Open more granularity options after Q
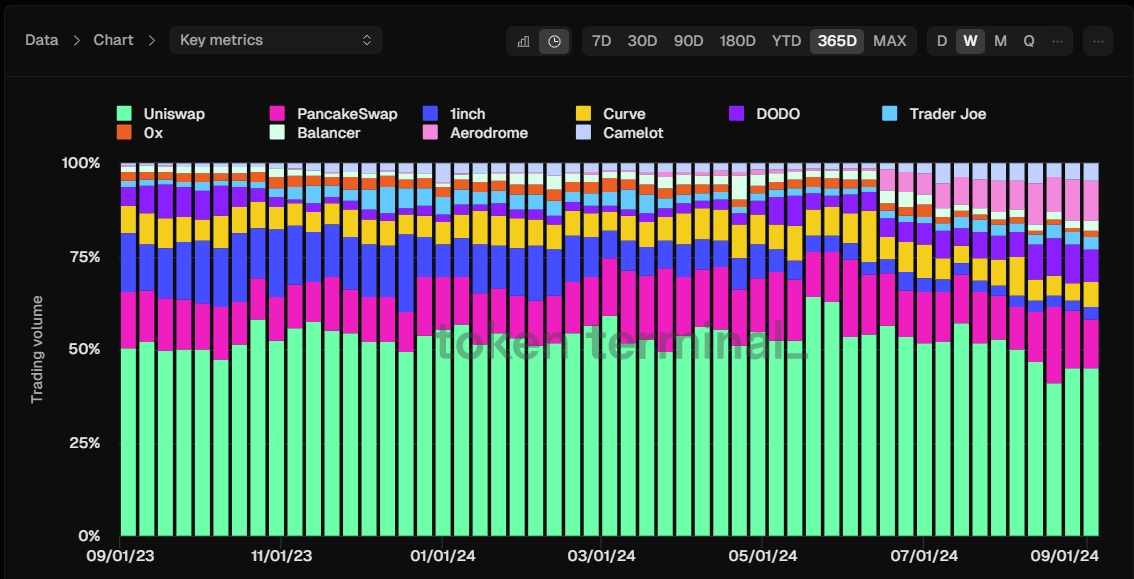The image size is (1134, 579). tap(1057, 41)
